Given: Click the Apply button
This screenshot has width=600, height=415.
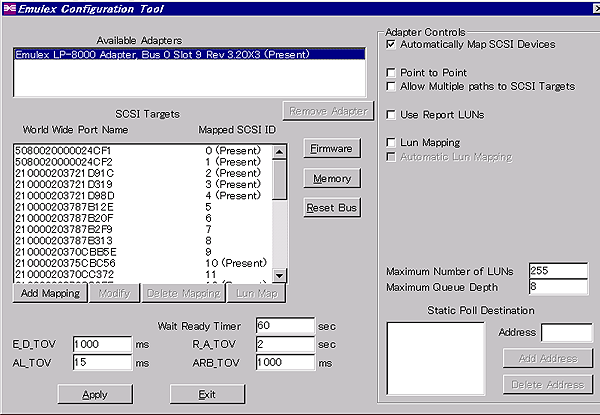Looking at the screenshot, I should tap(95, 394).
